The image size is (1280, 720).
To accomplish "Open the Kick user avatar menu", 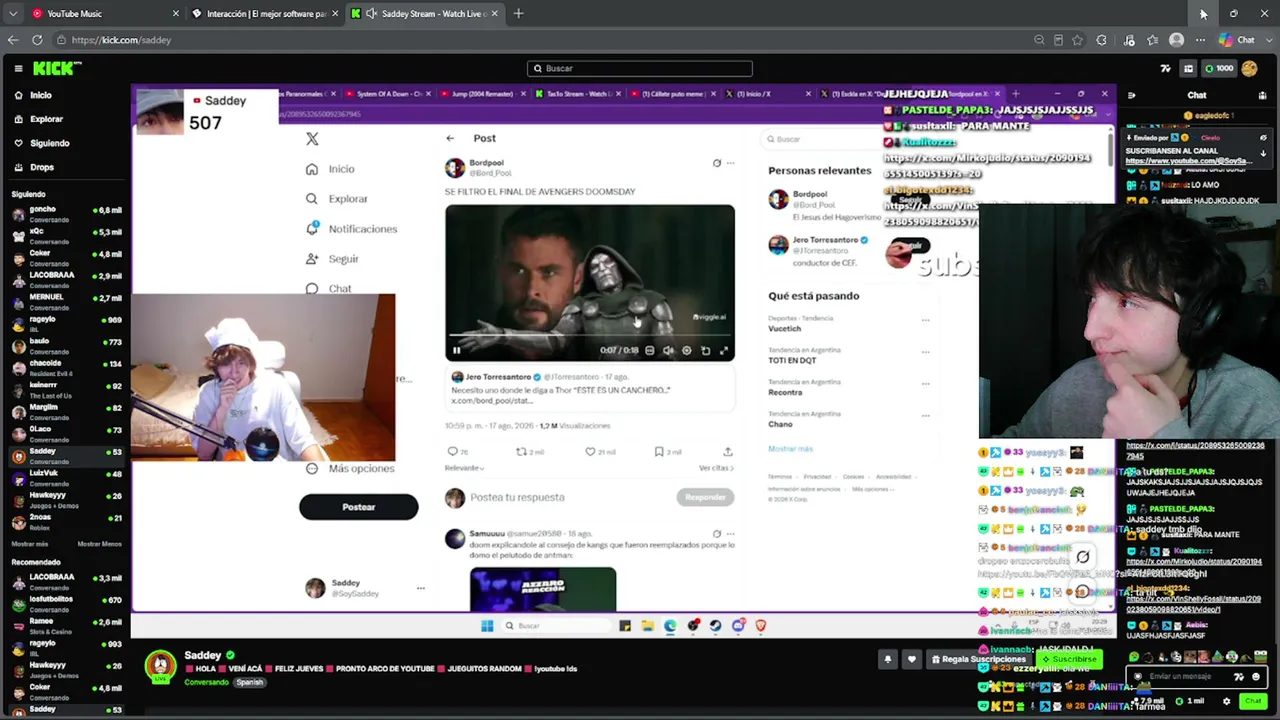I will [1249, 68].
